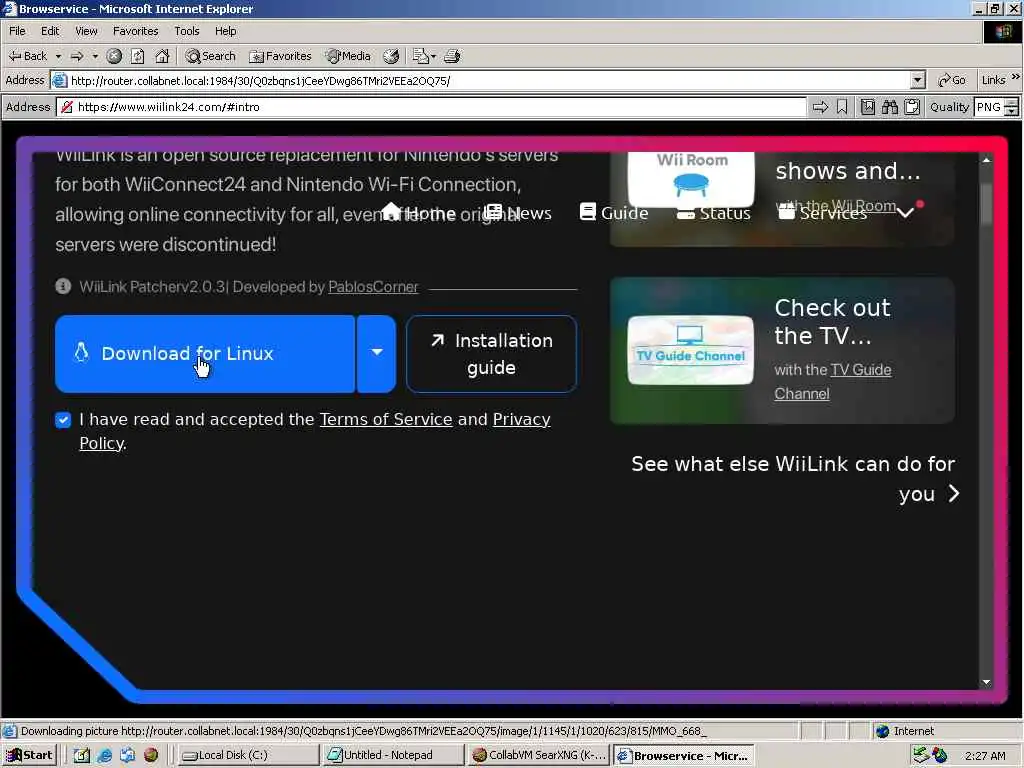Open the TV Guide Channel thumbnail
Screen dimensions: 1024x768
click(690, 350)
